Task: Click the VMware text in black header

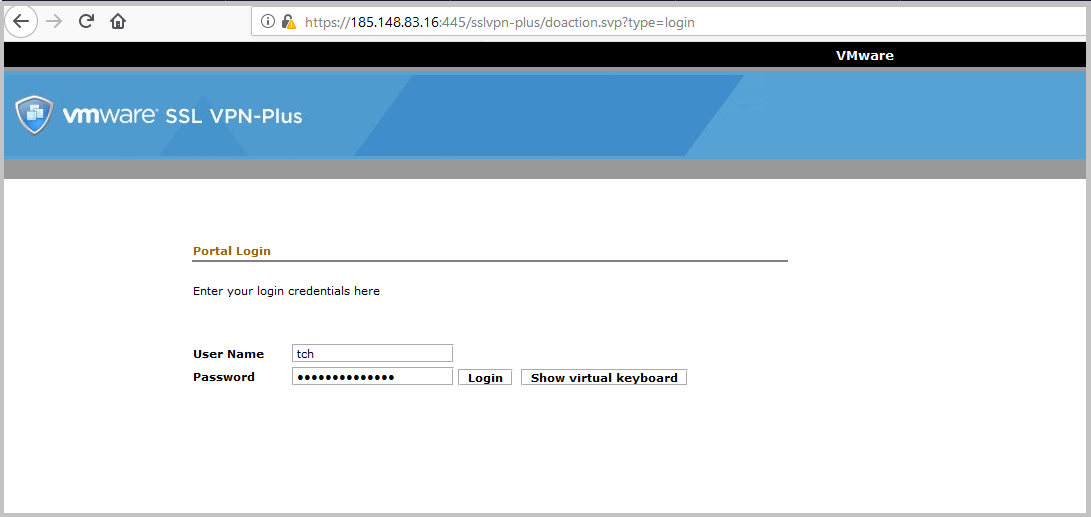Action: pos(865,56)
